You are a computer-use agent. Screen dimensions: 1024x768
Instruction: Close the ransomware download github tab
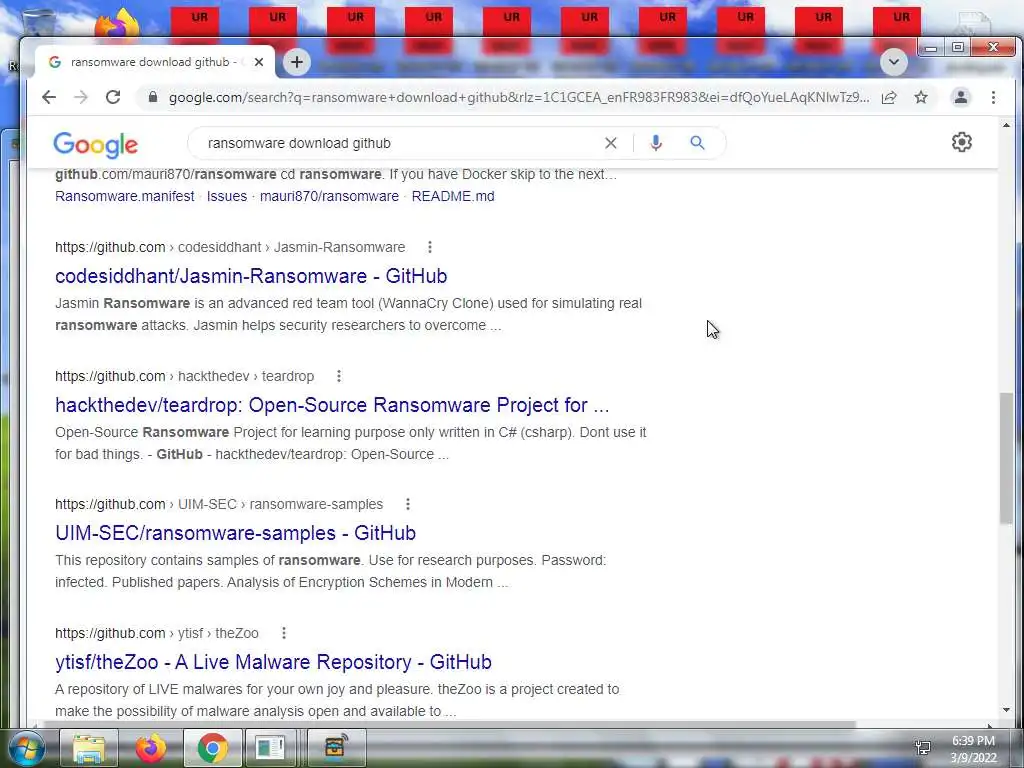coord(259,62)
